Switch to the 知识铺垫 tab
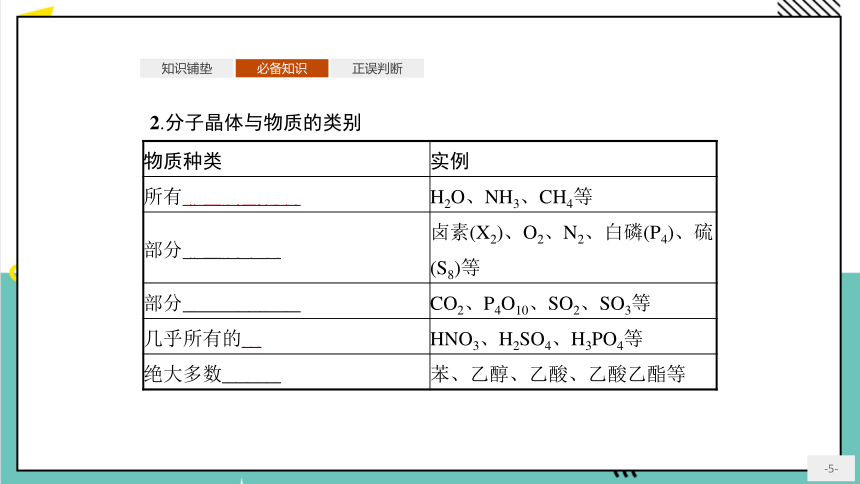860x484 pixels. [186, 69]
